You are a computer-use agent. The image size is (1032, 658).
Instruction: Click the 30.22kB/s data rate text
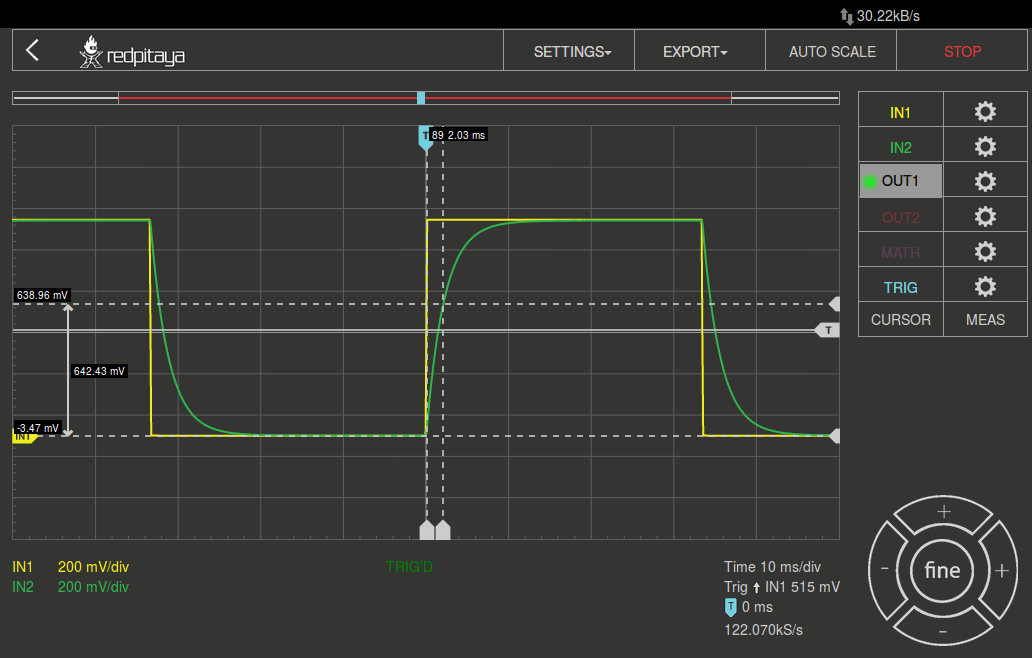tap(888, 16)
